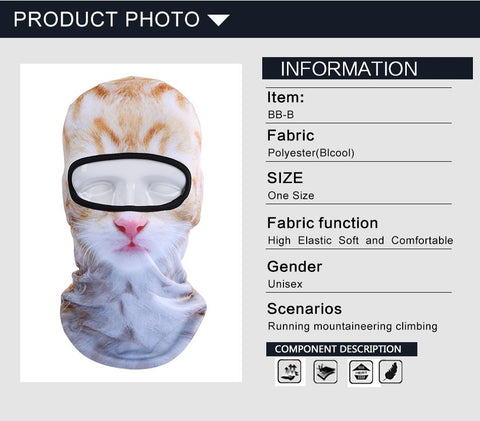Click the PRODUCT PHOTO heading text
480x421 pixels.
point(107,19)
